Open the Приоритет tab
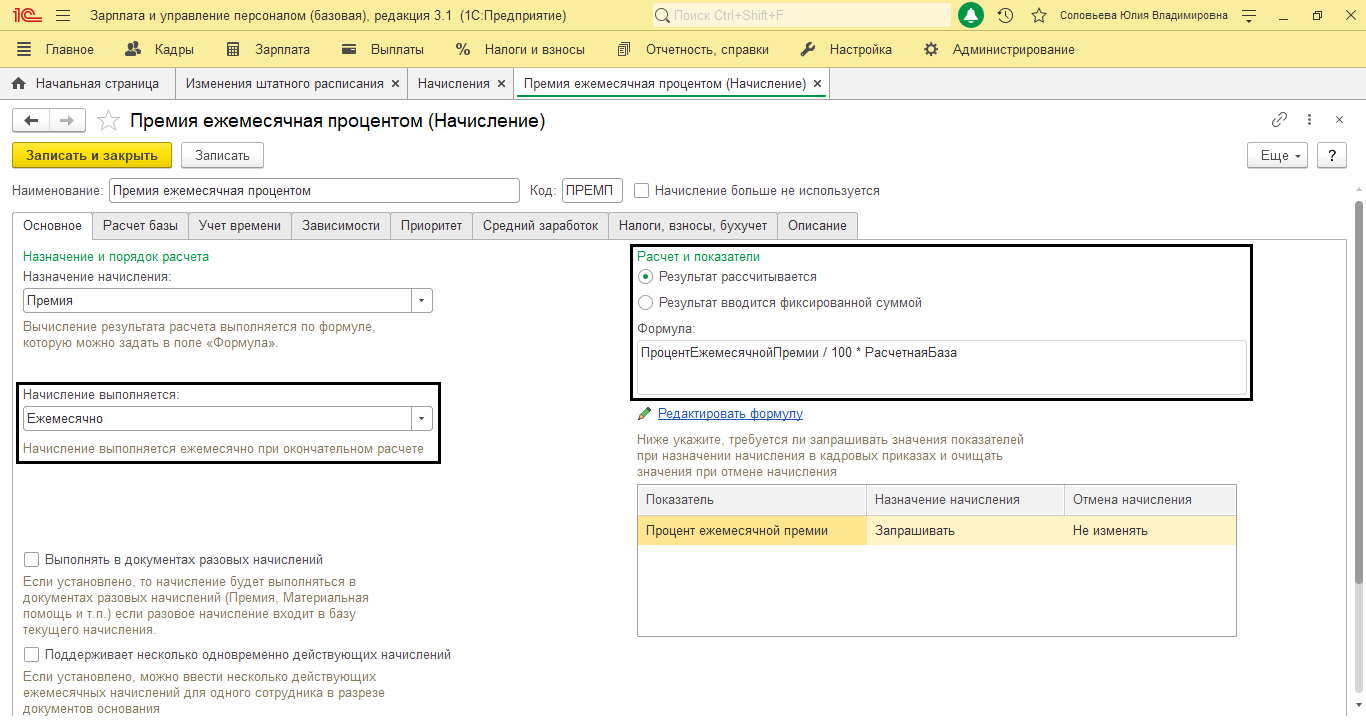The image size is (1366, 728). tap(431, 226)
